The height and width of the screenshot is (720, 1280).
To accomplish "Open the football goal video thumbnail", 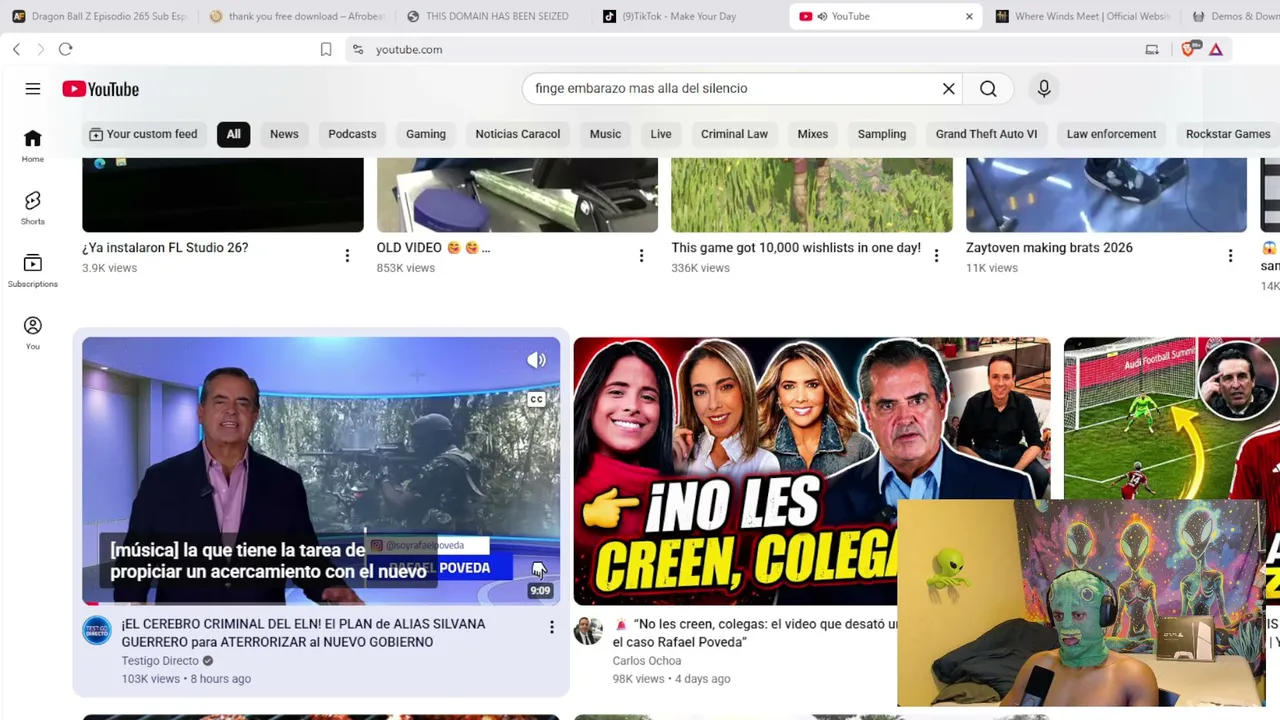I will [1172, 418].
